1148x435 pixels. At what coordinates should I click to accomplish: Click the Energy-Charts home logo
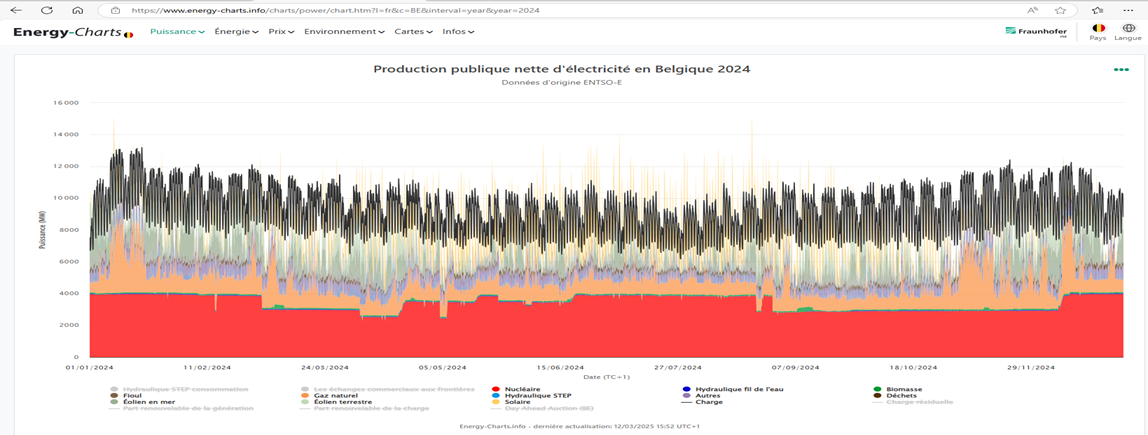pos(72,32)
